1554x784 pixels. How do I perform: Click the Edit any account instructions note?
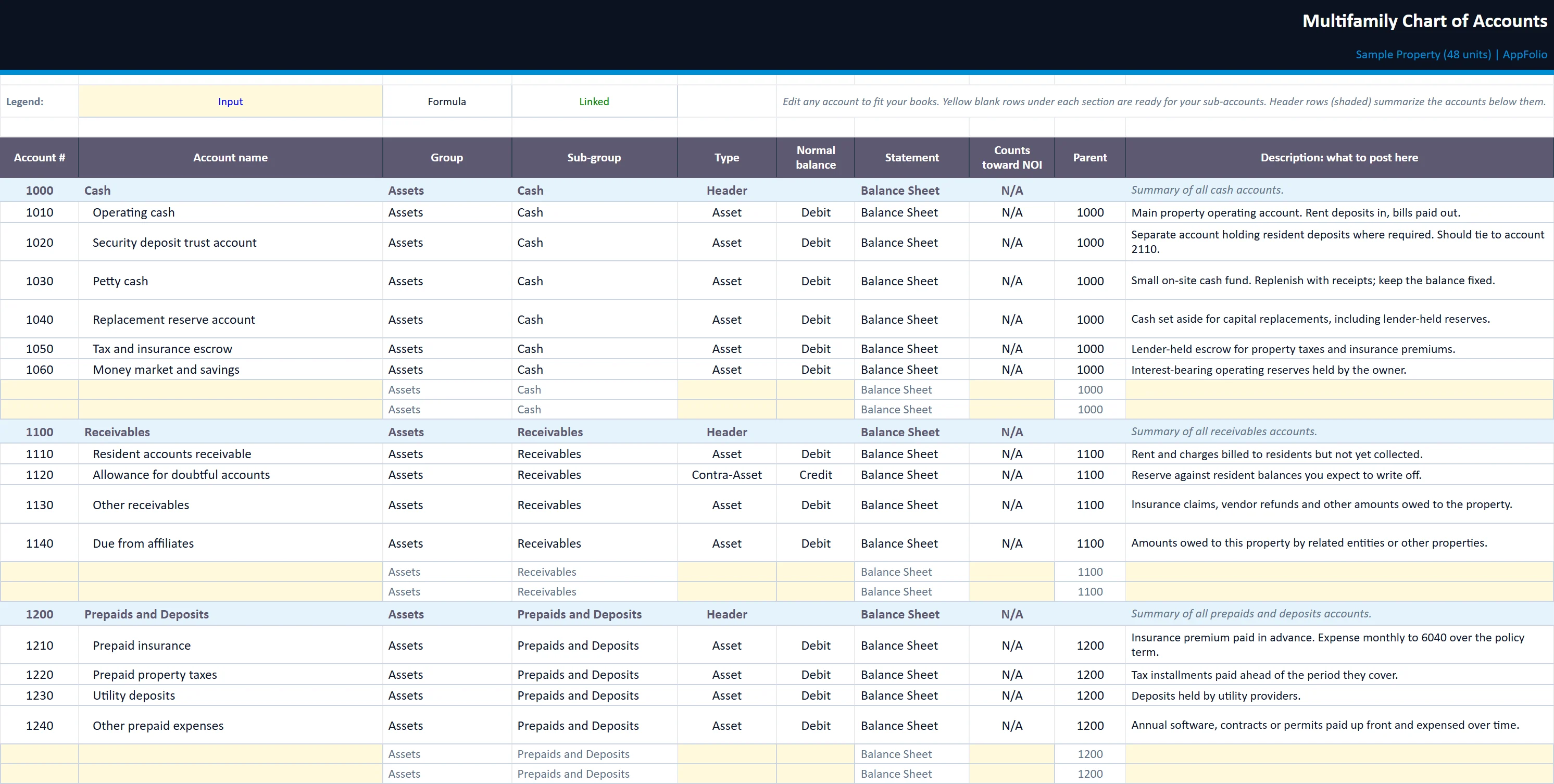coord(1164,102)
